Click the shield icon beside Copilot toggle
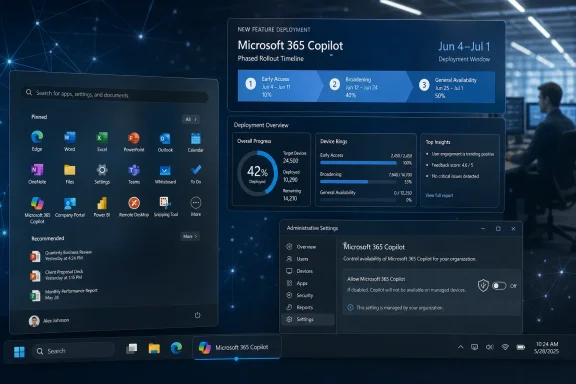 (483, 285)
